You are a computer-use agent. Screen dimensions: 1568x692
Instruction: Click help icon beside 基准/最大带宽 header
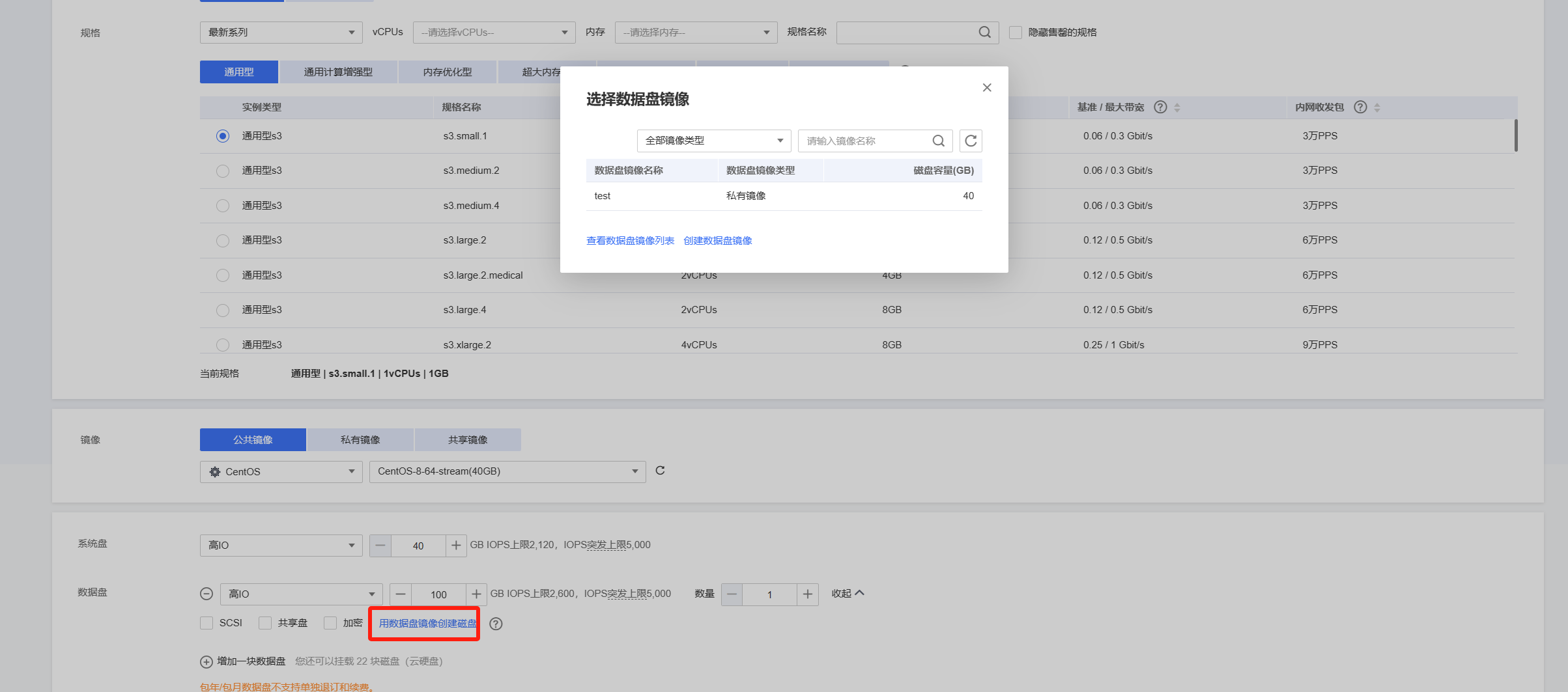click(x=1160, y=107)
